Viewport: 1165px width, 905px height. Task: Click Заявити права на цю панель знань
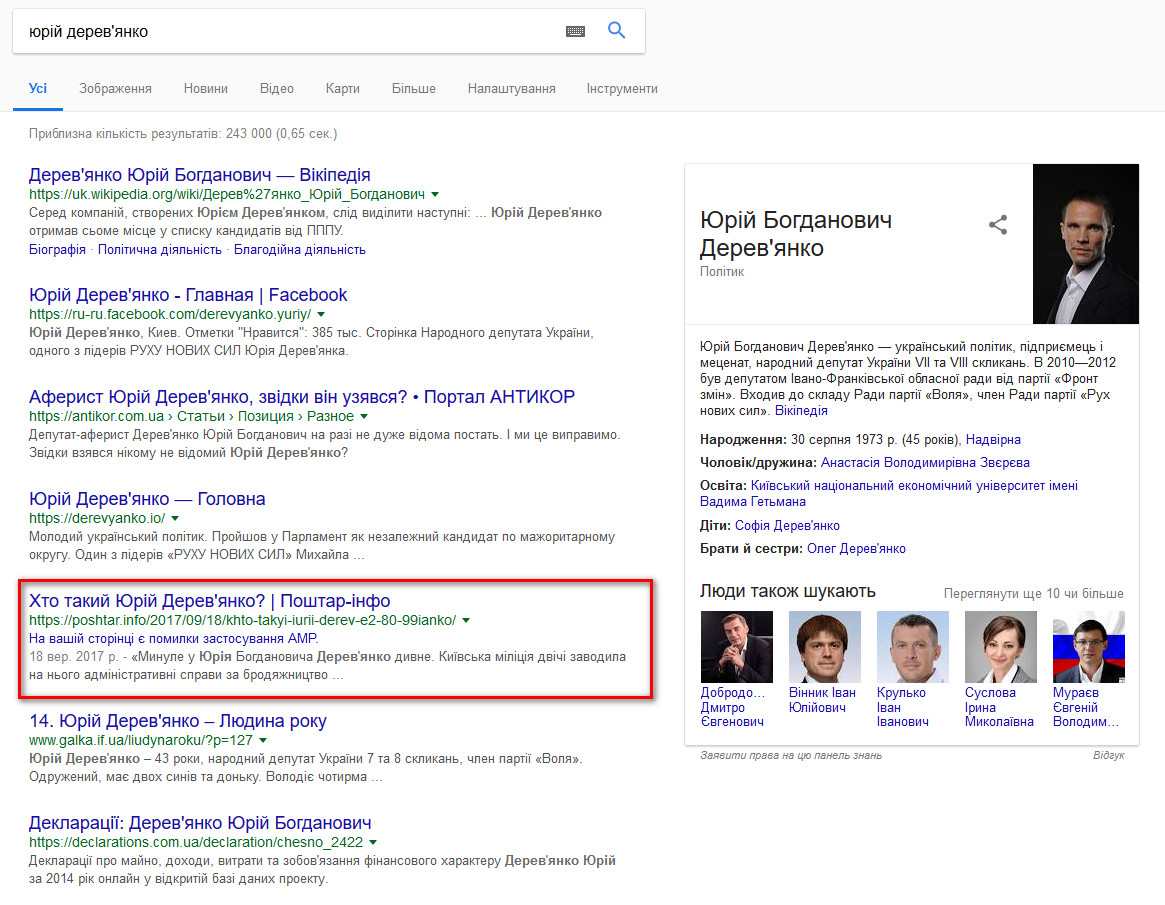[x=791, y=756]
